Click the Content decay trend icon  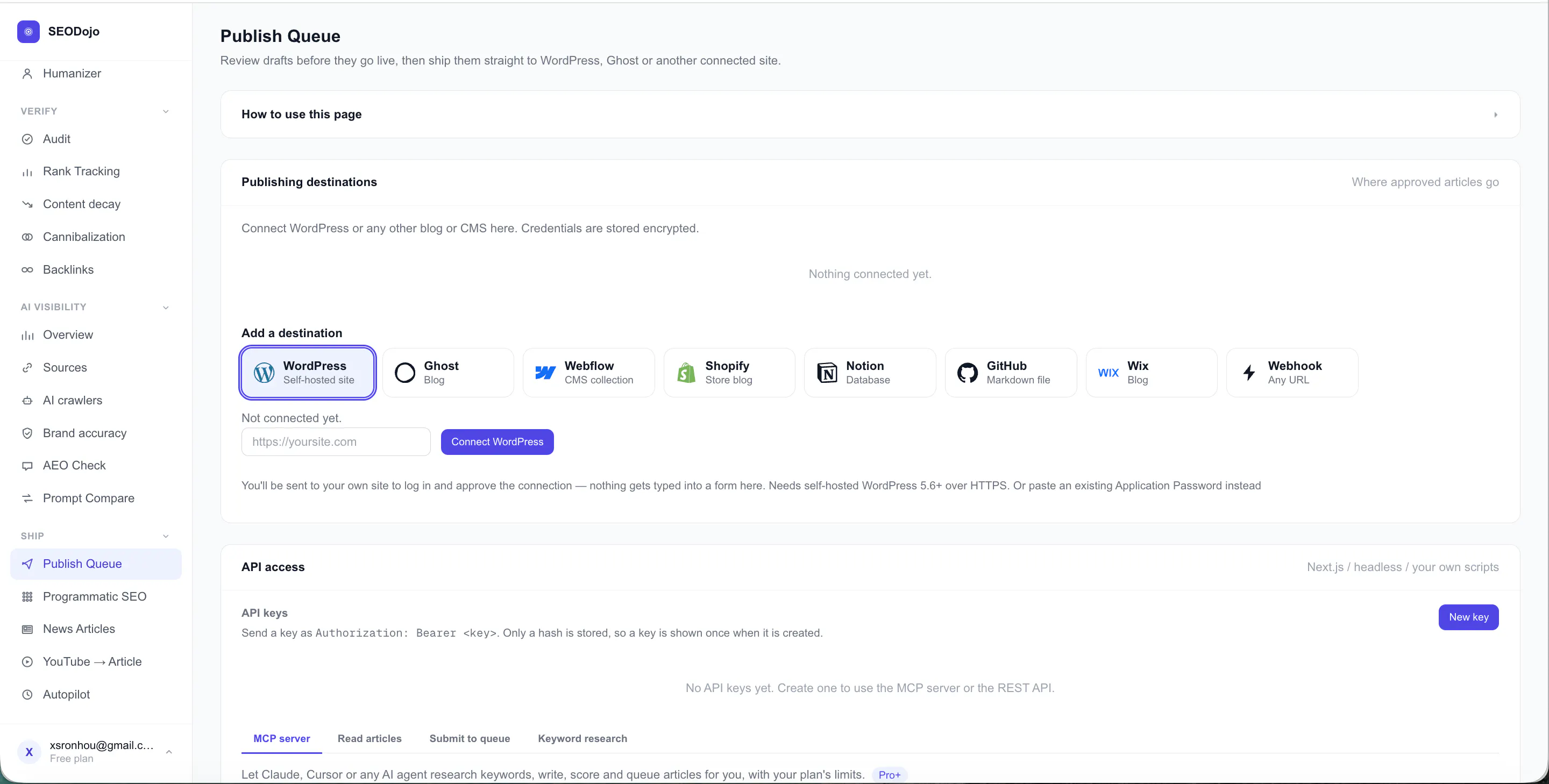click(27, 204)
